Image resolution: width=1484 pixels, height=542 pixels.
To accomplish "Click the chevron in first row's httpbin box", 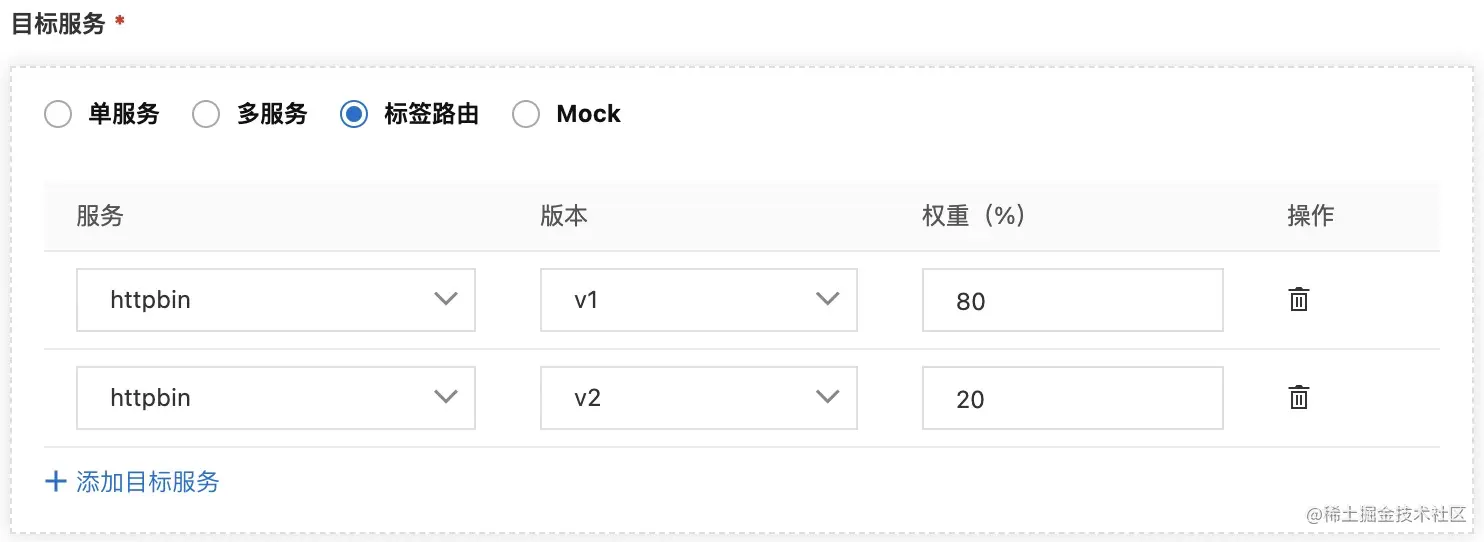I will [x=446, y=299].
